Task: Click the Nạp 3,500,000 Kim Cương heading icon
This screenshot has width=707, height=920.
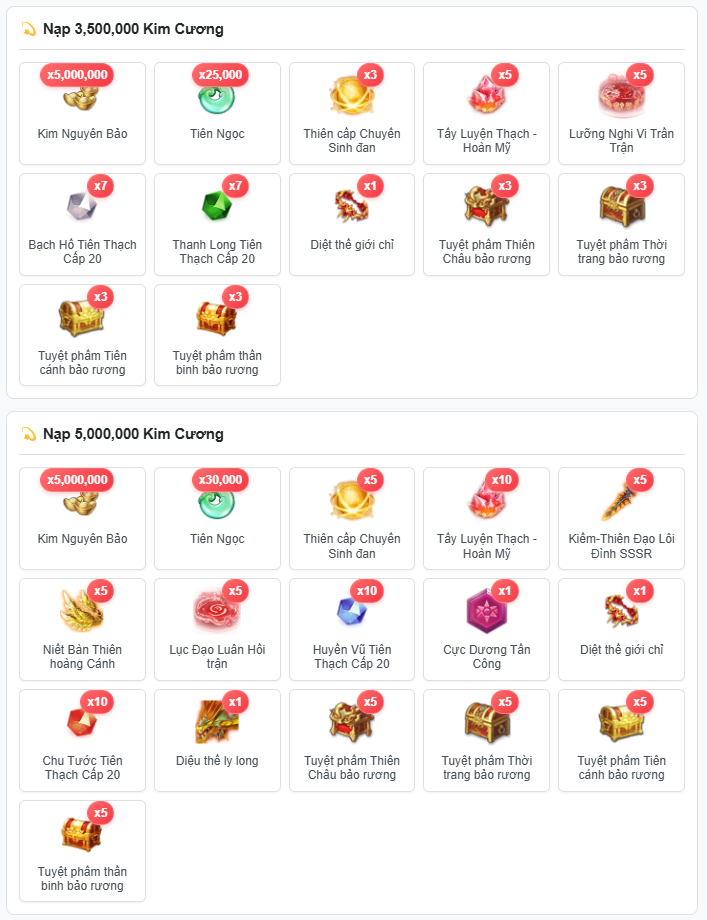Action: click(x=29, y=29)
